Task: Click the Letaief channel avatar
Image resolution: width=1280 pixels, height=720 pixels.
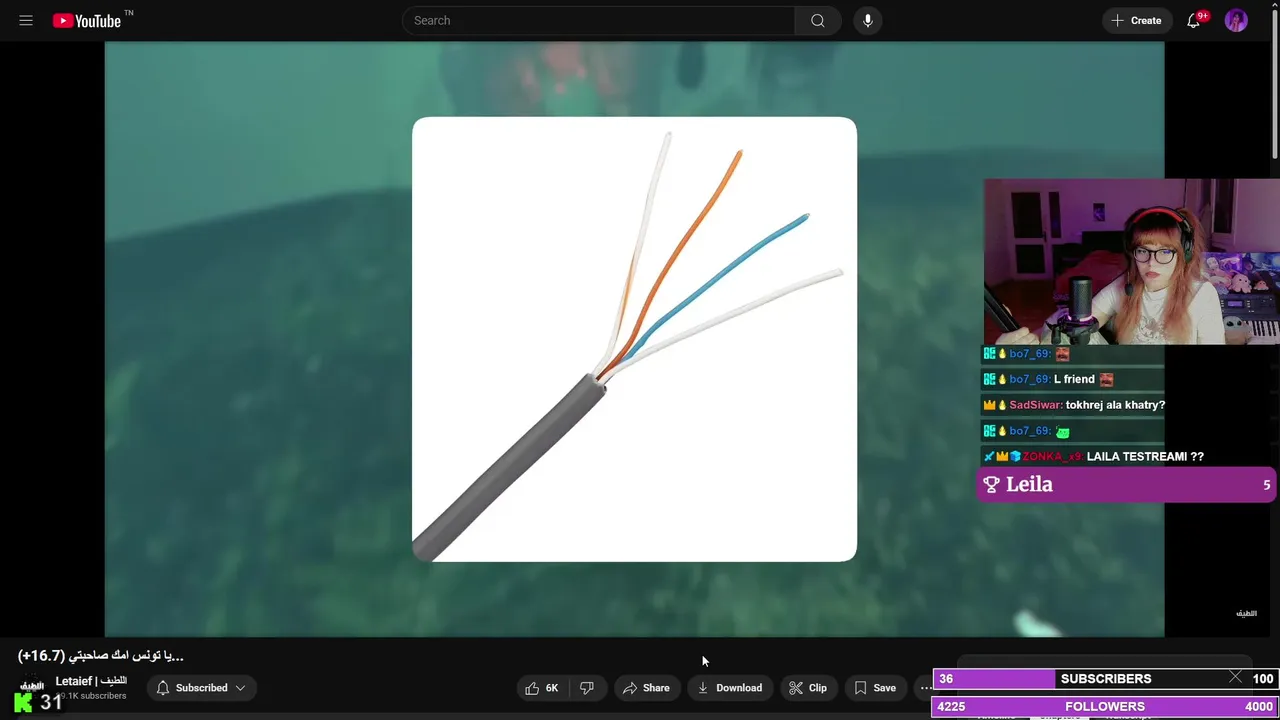Action: point(32,688)
